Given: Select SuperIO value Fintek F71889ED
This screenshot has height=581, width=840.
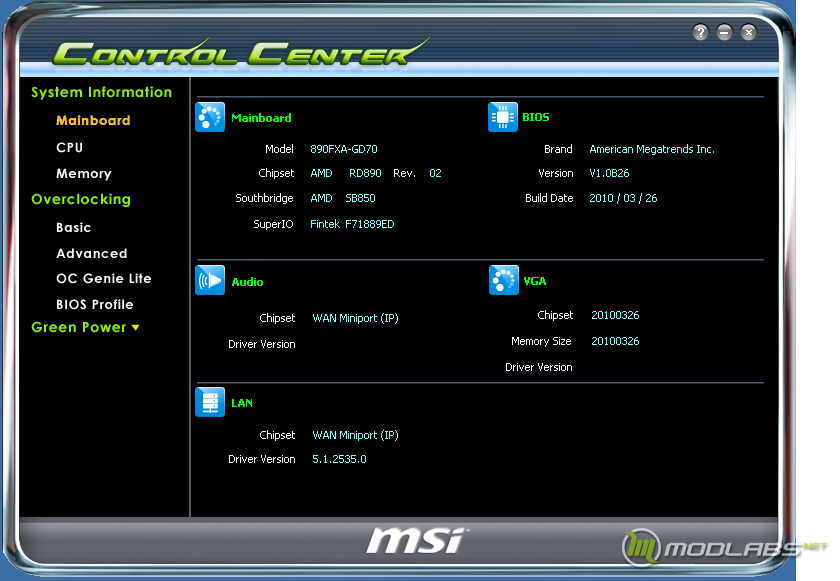Looking at the screenshot, I should tap(352, 224).
